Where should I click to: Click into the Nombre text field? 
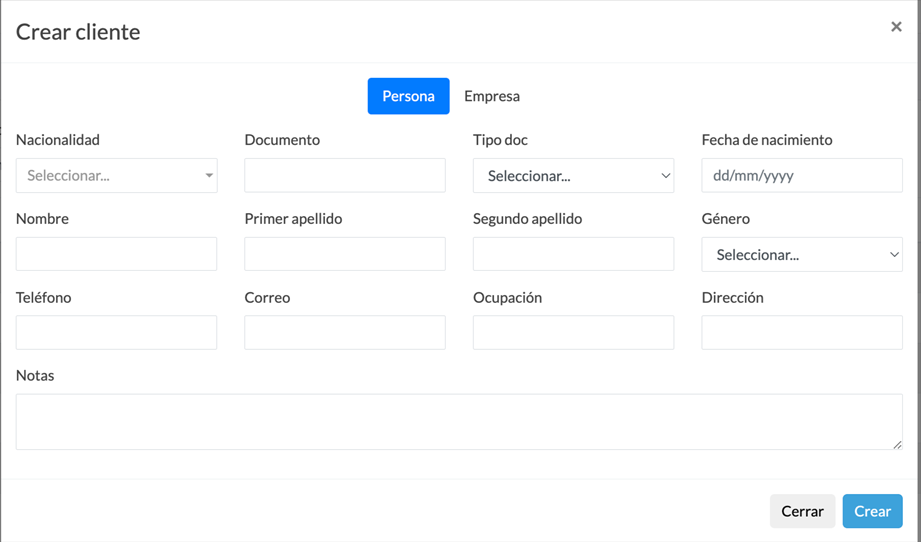(116, 254)
